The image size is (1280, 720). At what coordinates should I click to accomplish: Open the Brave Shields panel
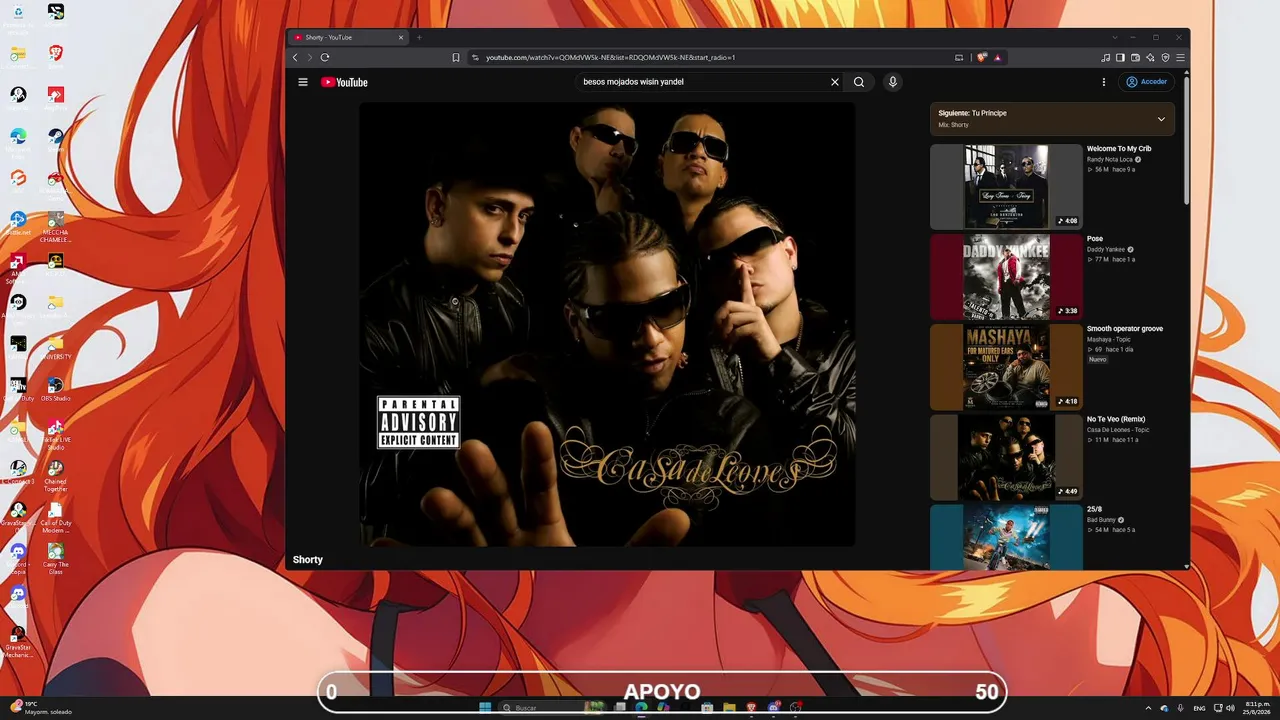pyautogui.click(x=982, y=58)
